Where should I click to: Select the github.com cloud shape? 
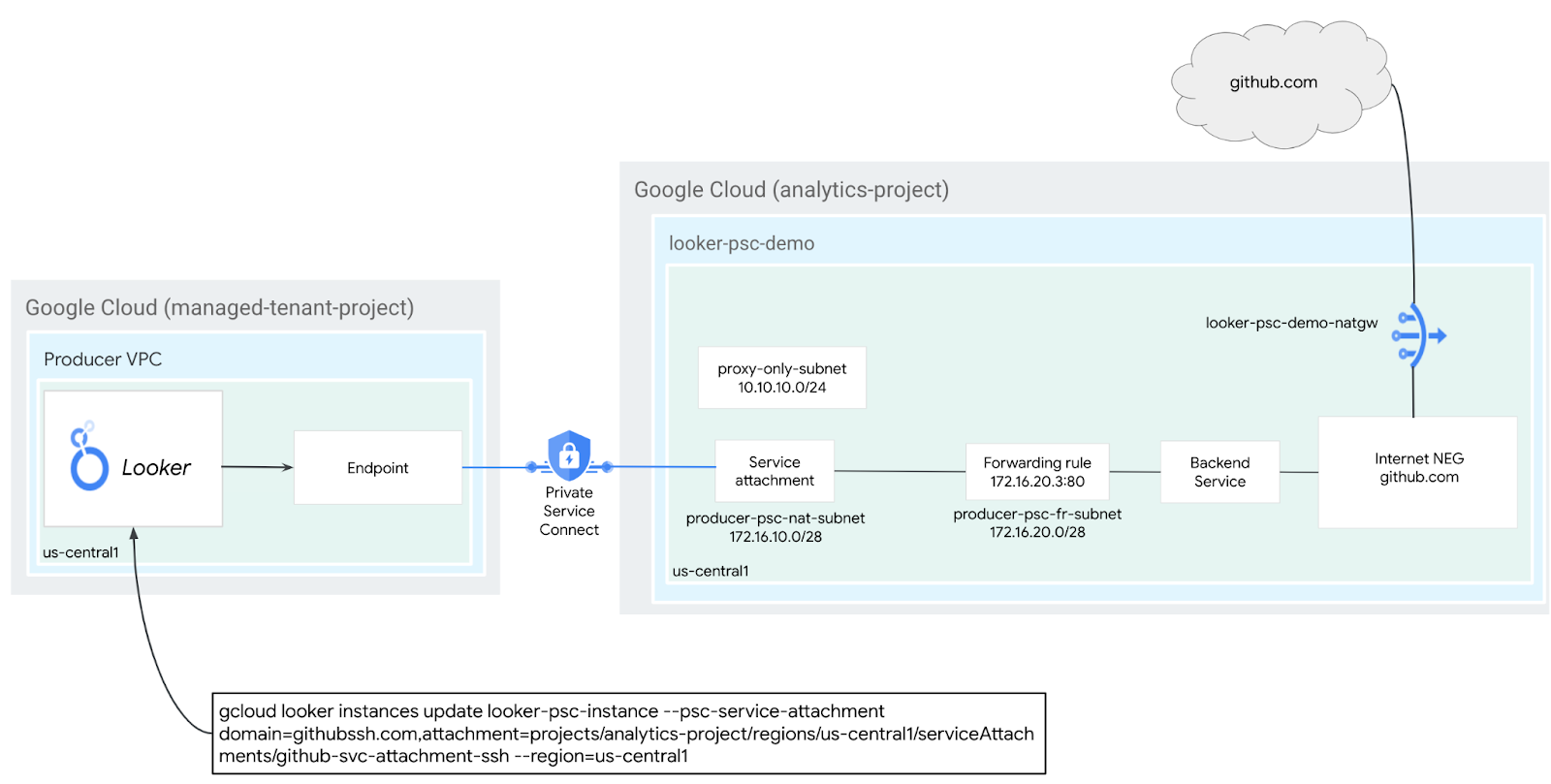[1273, 83]
